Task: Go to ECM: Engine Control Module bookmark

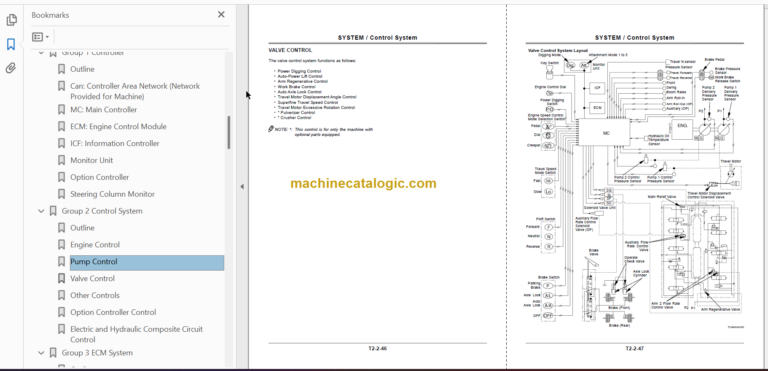Action: pyautogui.click(x=118, y=126)
